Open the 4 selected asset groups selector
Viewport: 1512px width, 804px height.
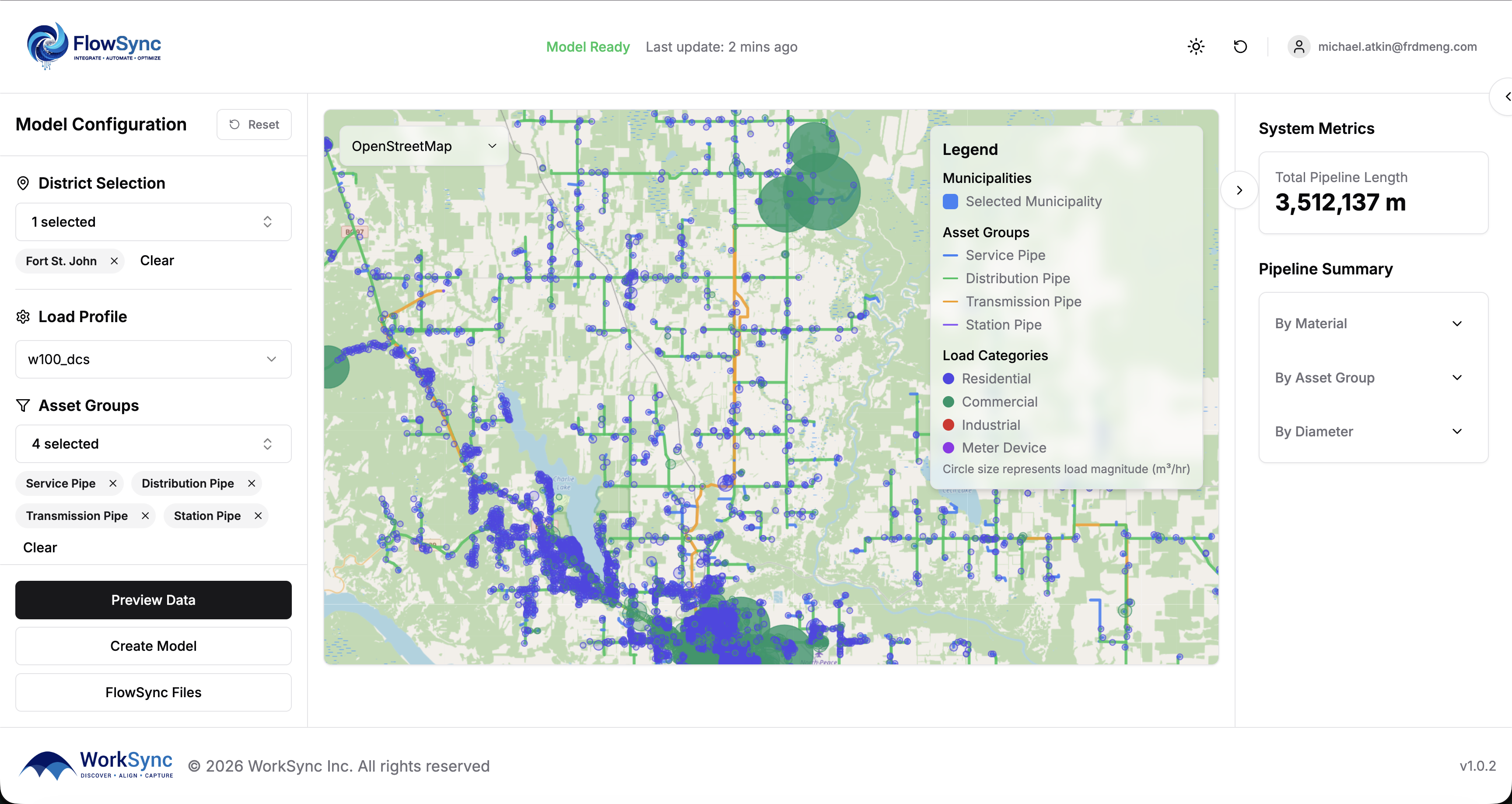click(153, 443)
